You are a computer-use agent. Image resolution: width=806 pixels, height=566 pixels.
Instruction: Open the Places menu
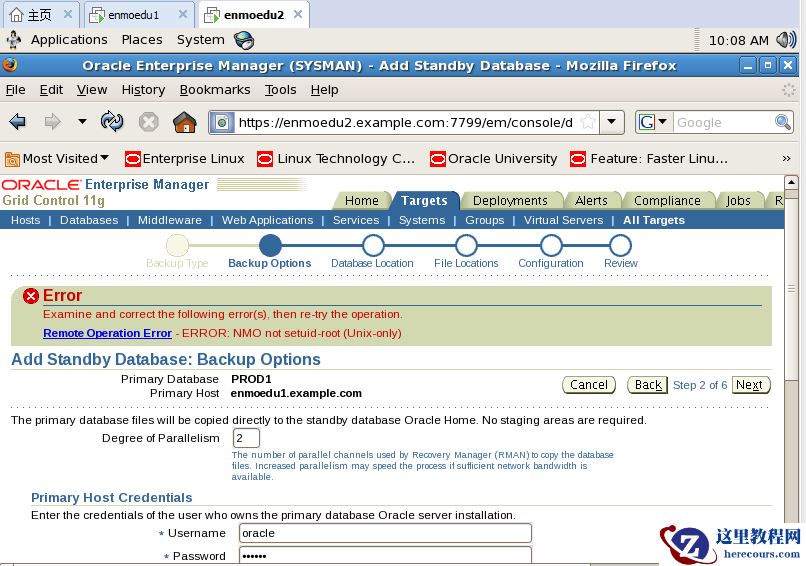click(142, 40)
